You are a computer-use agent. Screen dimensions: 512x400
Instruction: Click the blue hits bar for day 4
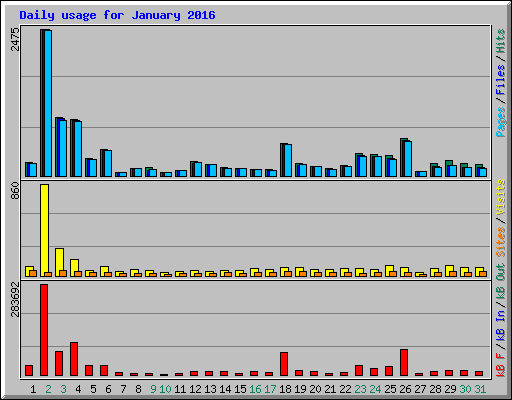tap(76, 148)
